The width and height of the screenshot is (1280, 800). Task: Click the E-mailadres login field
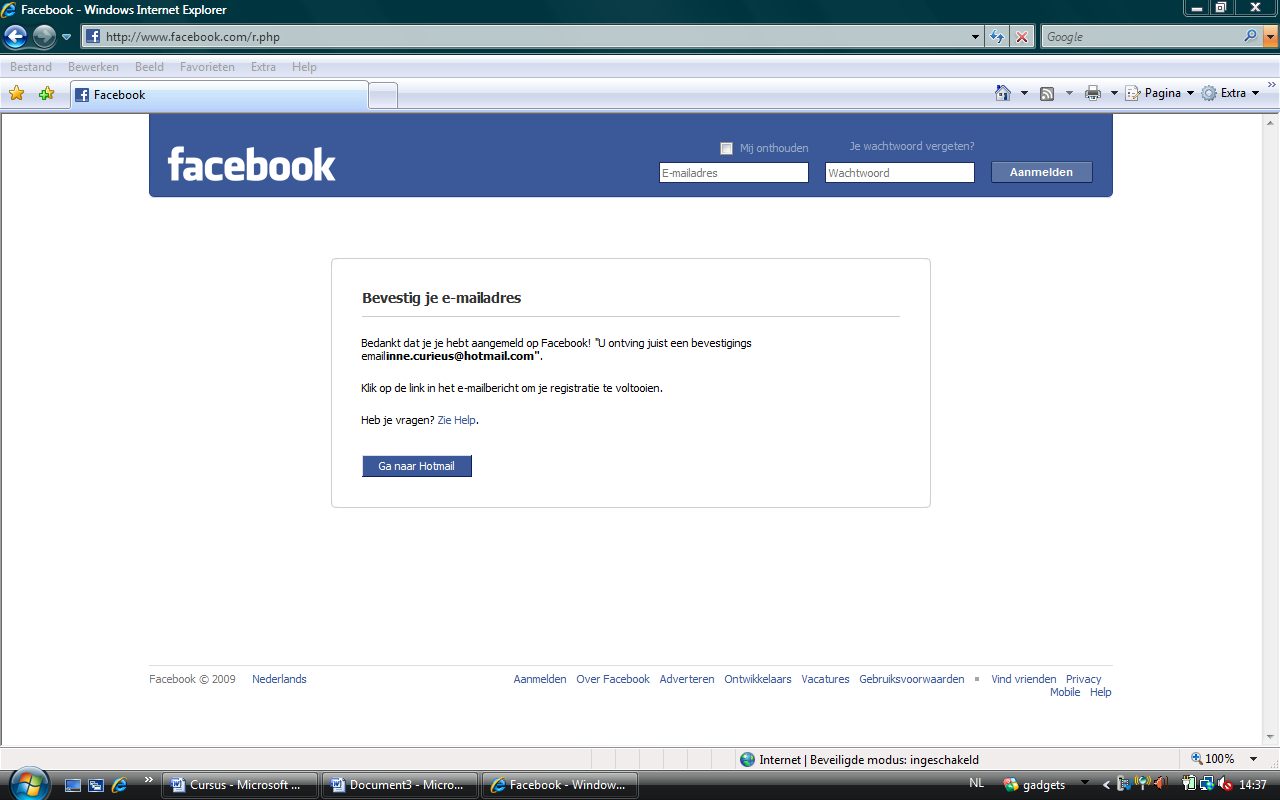pos(734,173)
